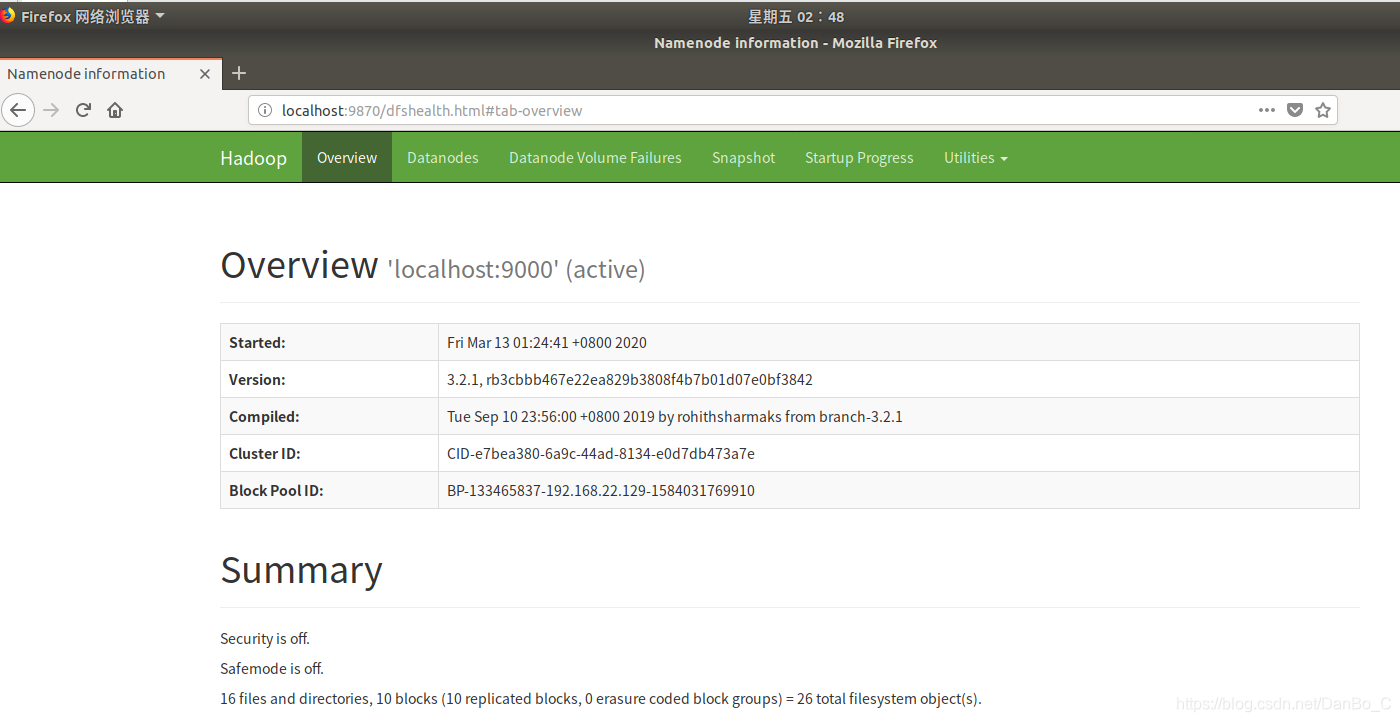
Task: Click the Cluster ID: label cell
Action: click(329, 453)
